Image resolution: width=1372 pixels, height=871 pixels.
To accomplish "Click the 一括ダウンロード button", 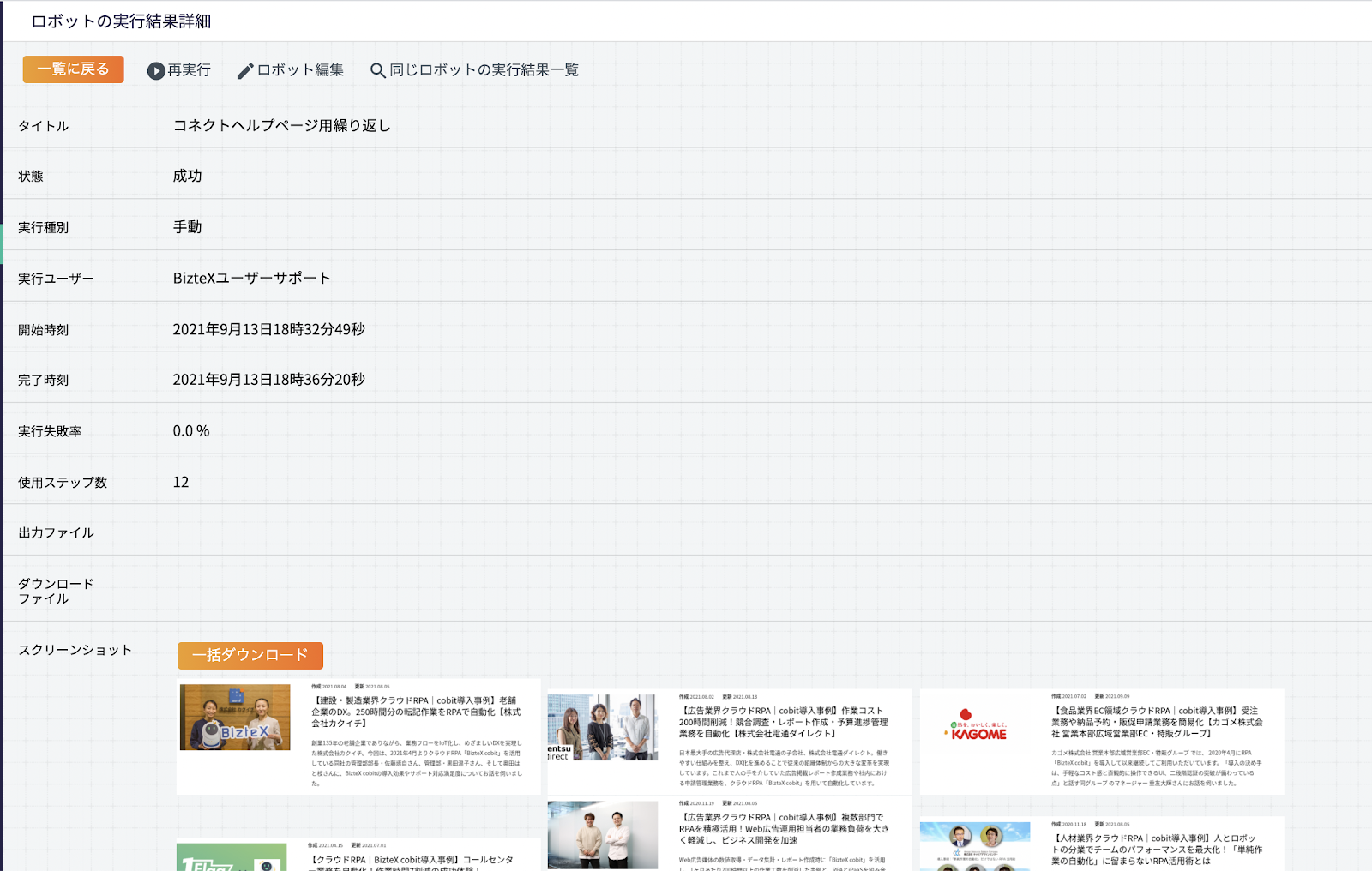I will (250, 655).
